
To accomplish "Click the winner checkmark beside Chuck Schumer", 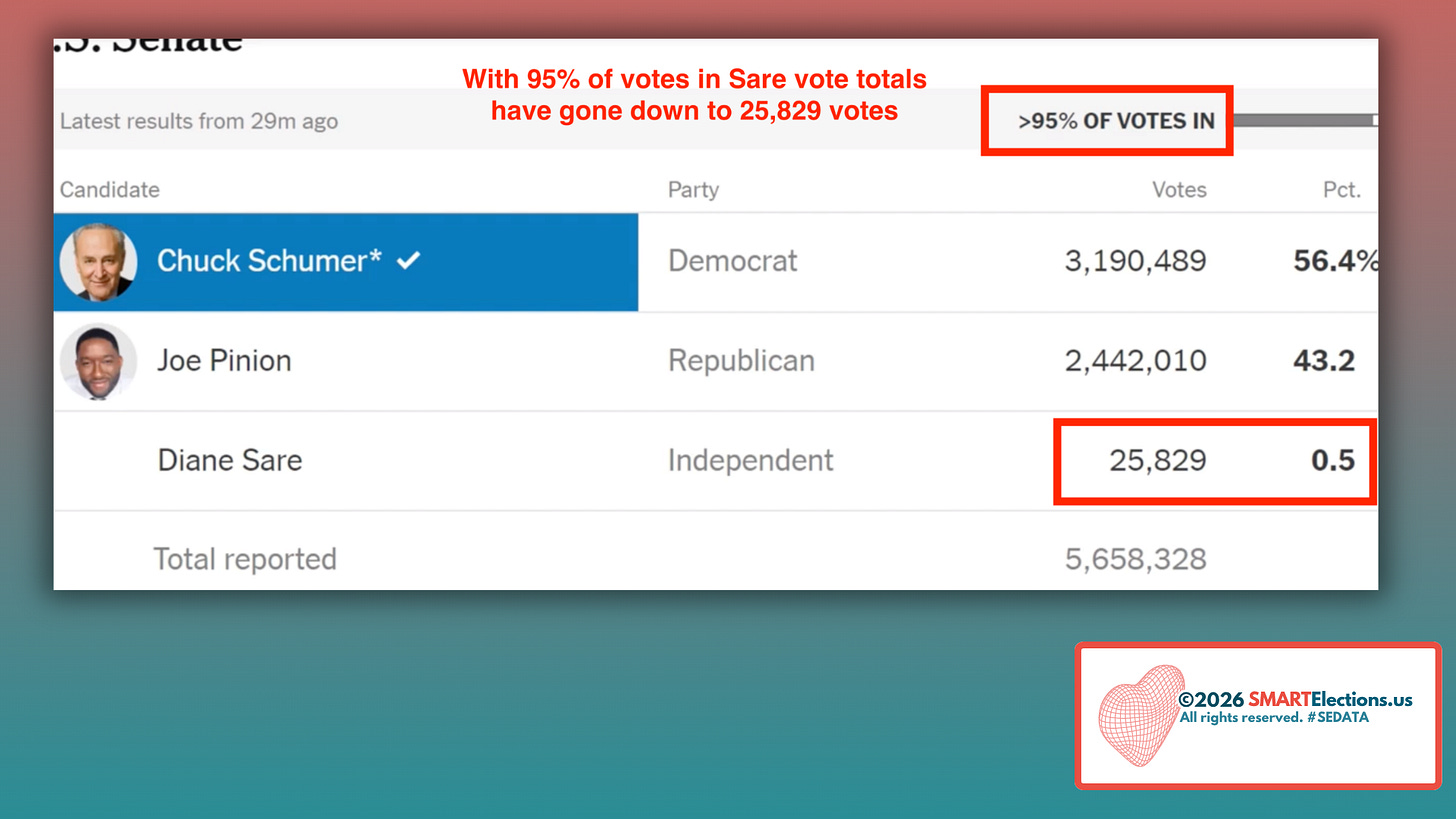I will point(408,261).
